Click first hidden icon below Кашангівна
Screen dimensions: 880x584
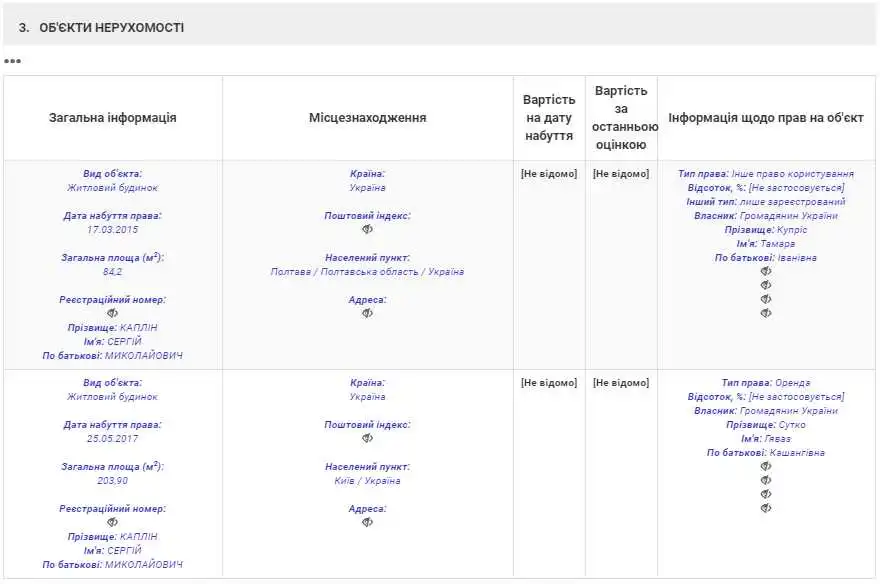coord(766,466)
